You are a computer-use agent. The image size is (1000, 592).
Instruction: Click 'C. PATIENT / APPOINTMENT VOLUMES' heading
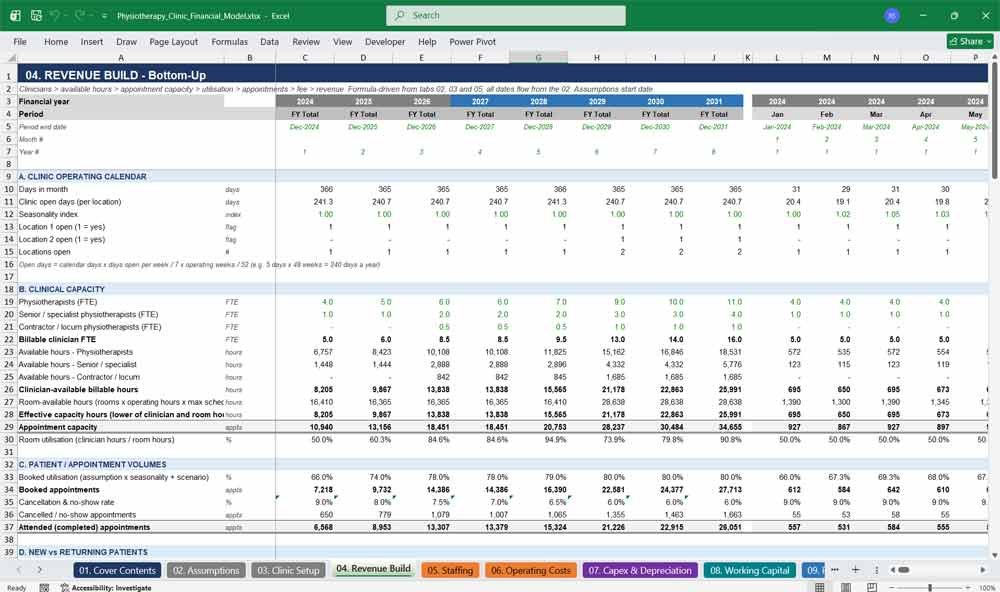click(x=92, y=464)
